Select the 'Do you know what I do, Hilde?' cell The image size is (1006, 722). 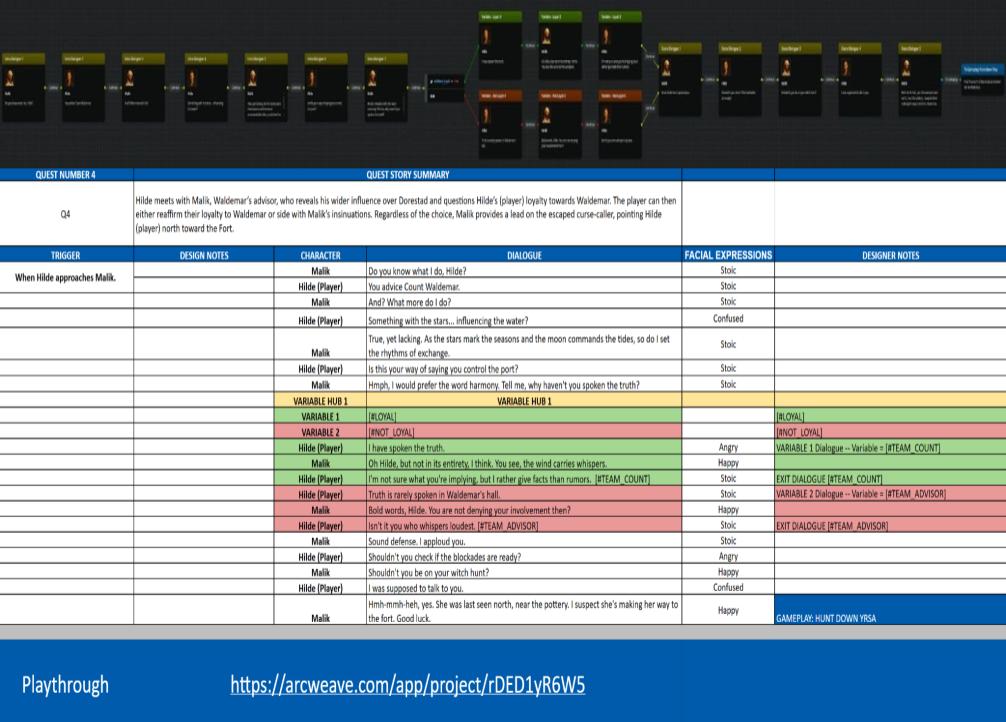[523, 271]
